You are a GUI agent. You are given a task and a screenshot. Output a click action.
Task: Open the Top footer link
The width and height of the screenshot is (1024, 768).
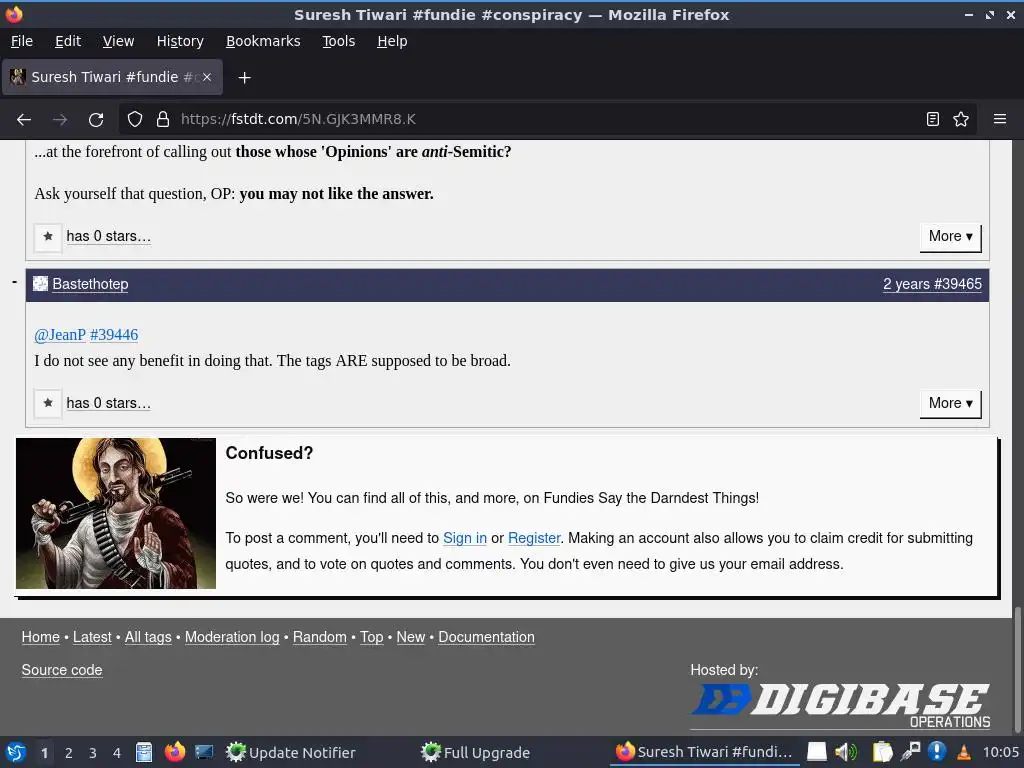(x=372, y=637)
